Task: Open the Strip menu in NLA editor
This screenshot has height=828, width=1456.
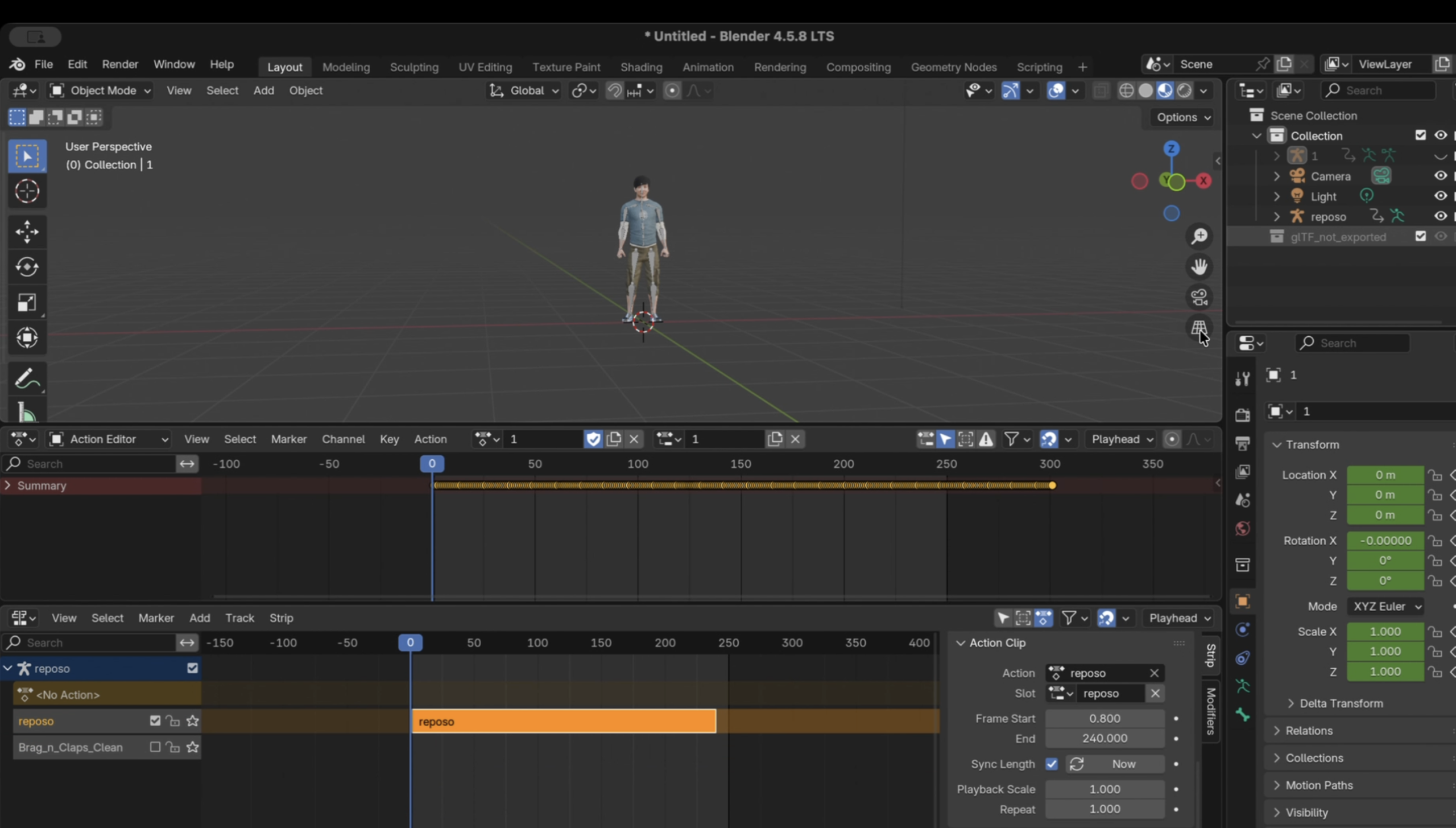Action: [x=281, y=618]
